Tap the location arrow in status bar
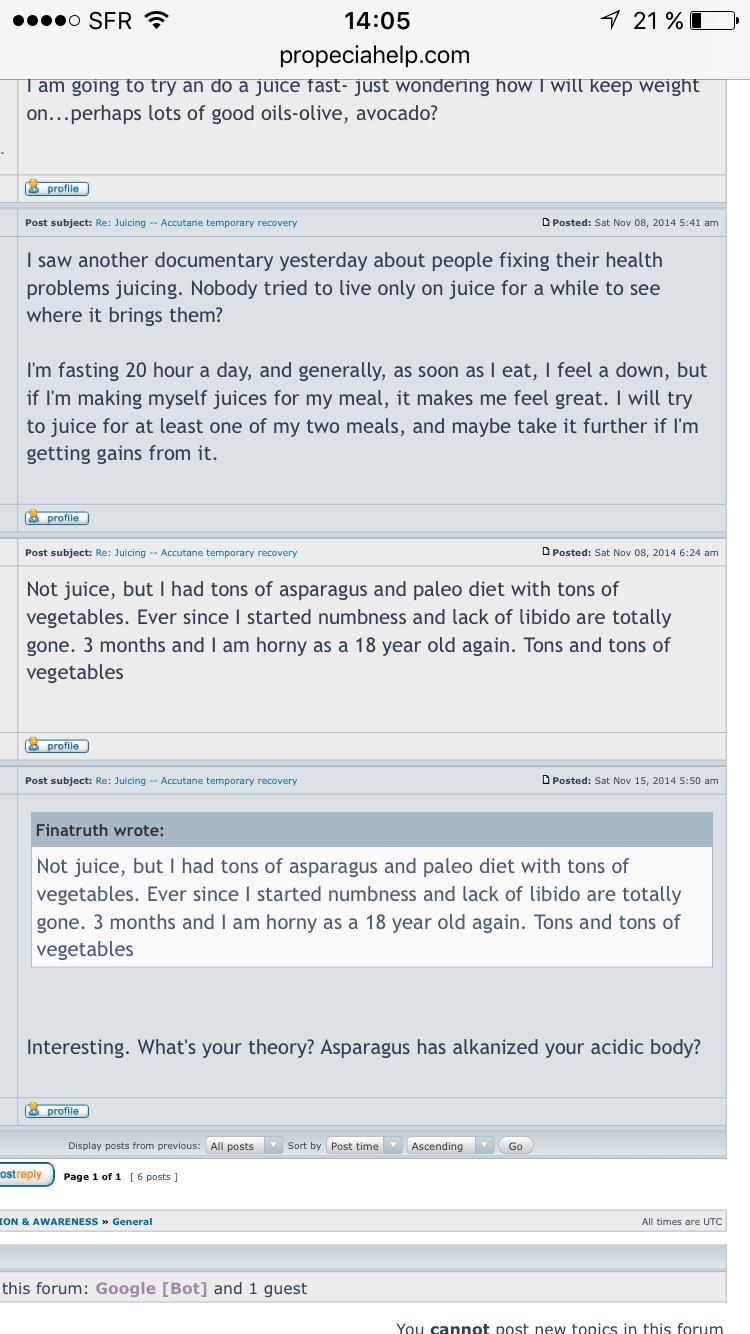This screenshot has width=750, height=1334. [x=610, y=20]
